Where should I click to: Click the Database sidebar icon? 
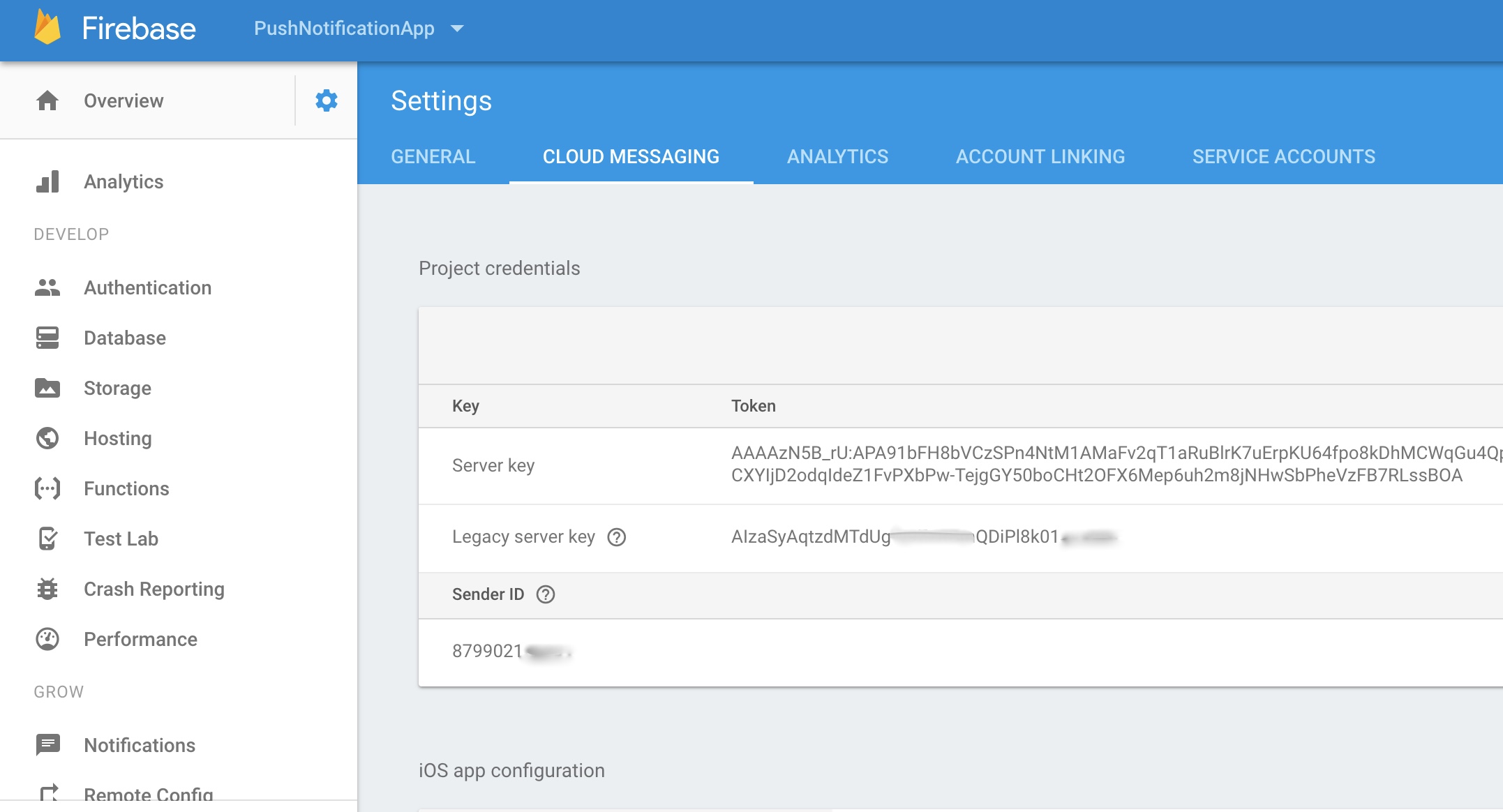[x=47, y=338]
